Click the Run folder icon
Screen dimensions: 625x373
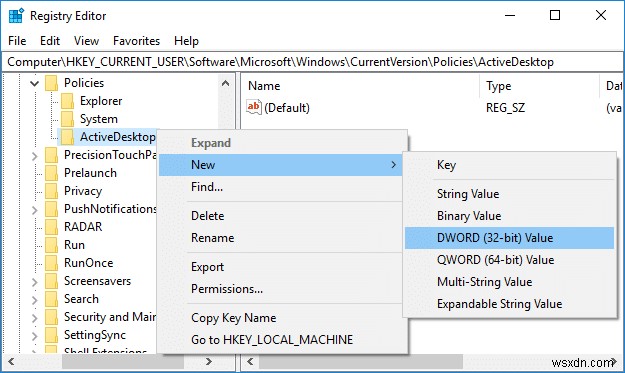coord(52,245)
